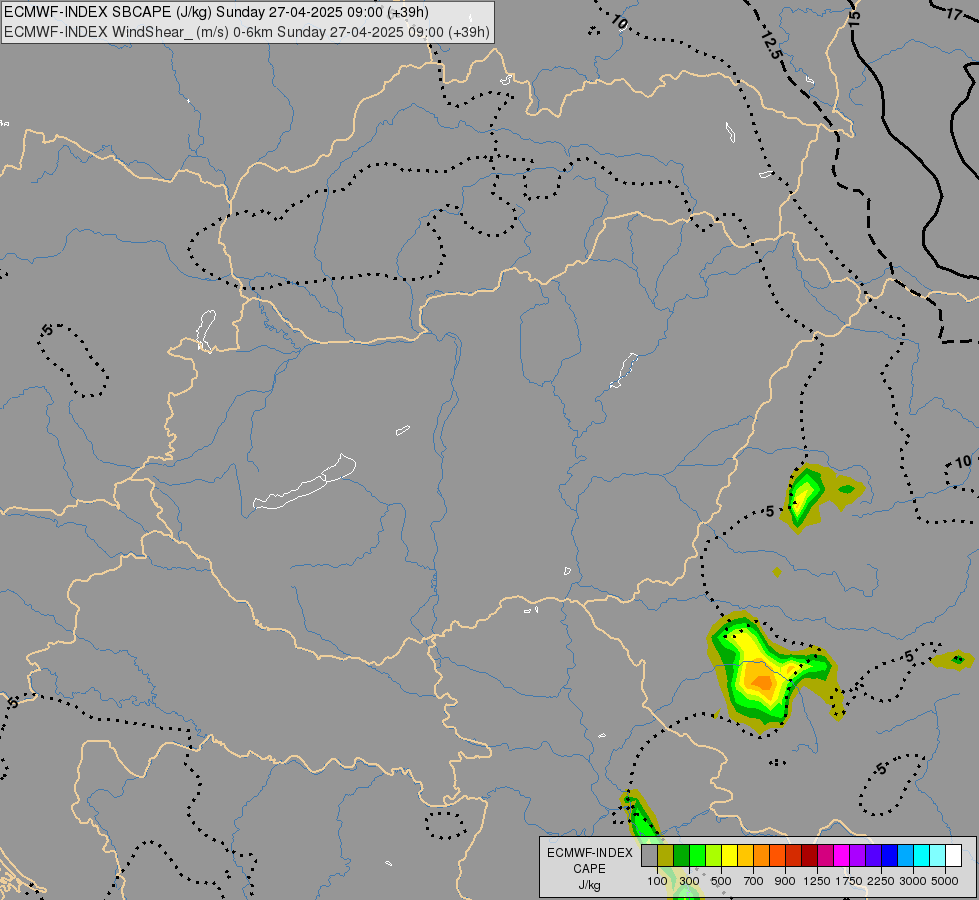
Task: Click the '100' legend scale value
Action: coord(657,881)
